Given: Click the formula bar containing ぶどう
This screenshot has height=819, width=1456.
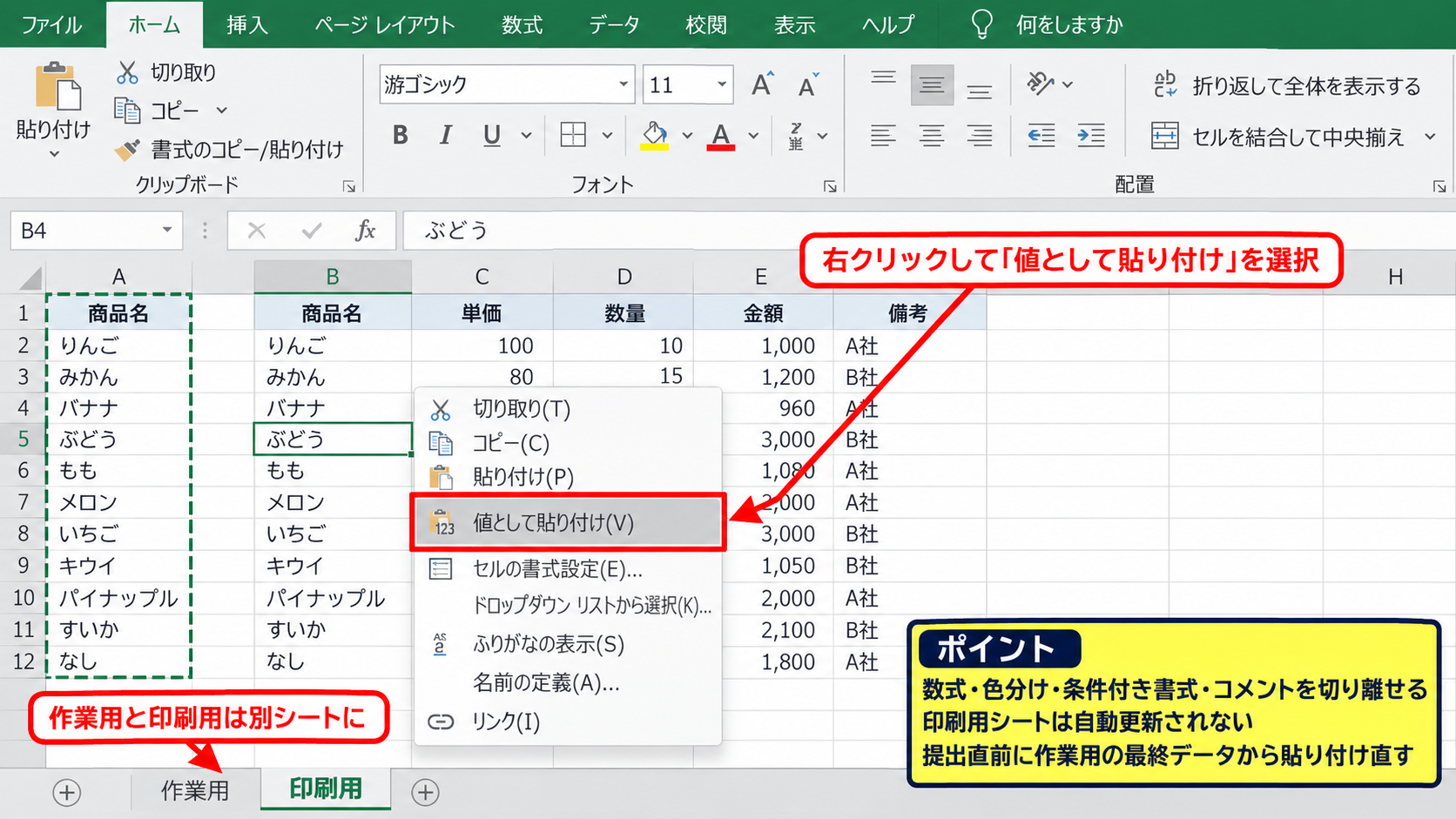Looking at the screenshot, I should click(x=927, y=231).
